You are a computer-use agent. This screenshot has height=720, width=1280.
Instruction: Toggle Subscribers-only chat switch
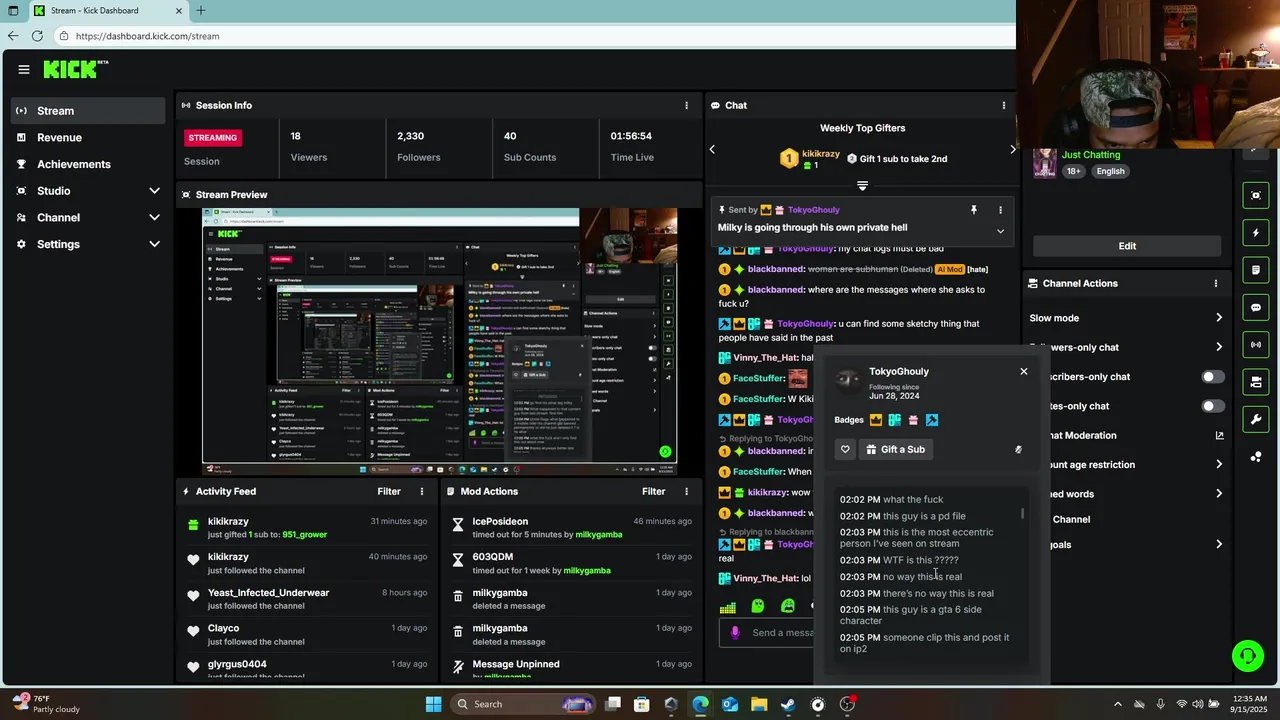pos(1212,377)
